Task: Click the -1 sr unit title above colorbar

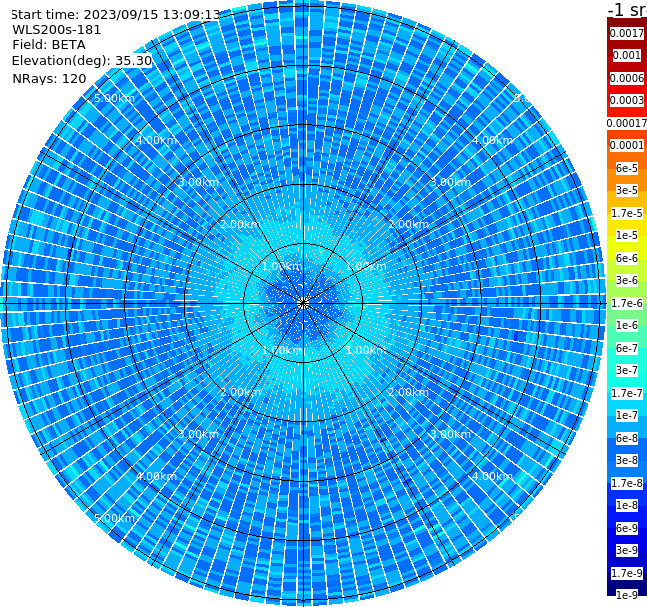Action: [627, 9]
